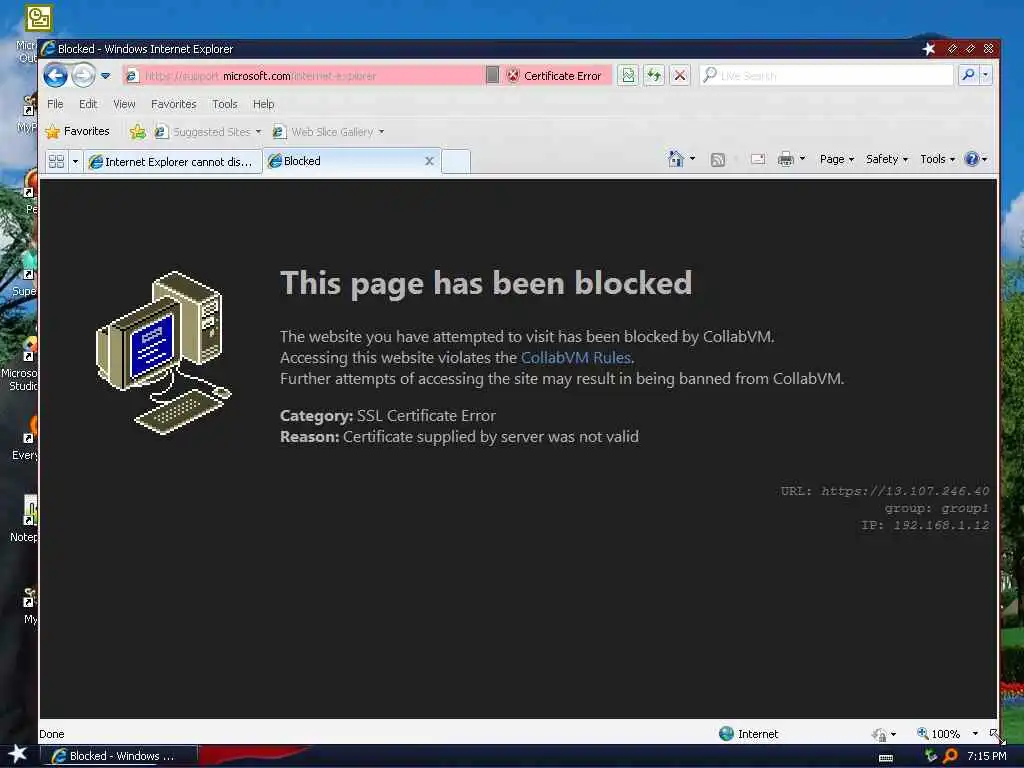This screenshot has height=768, width=1024.
Task: Click the Home page icon
Action: (x=675, y=159)
